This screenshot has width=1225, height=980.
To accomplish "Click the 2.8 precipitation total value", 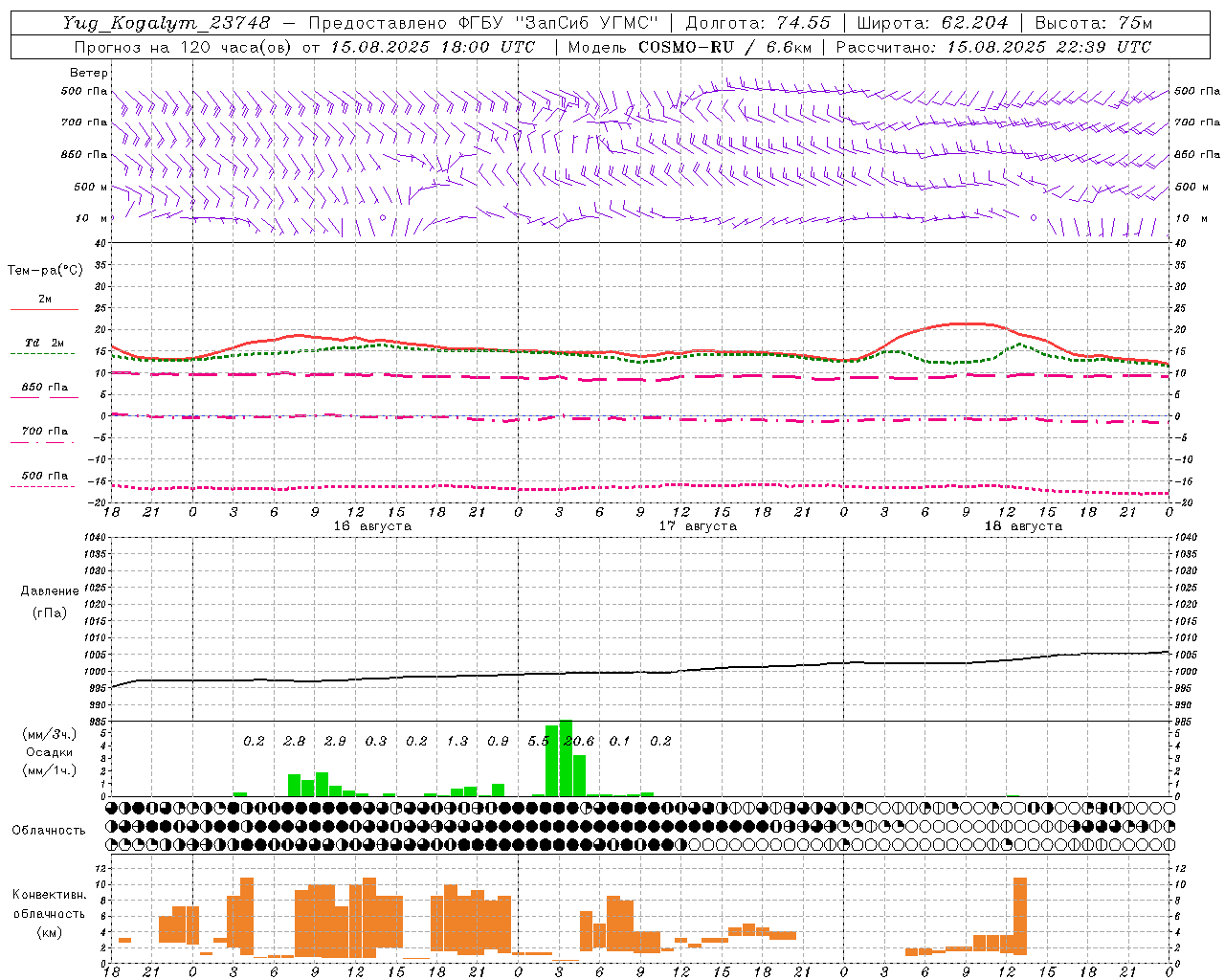I will [x=295, y=741].
